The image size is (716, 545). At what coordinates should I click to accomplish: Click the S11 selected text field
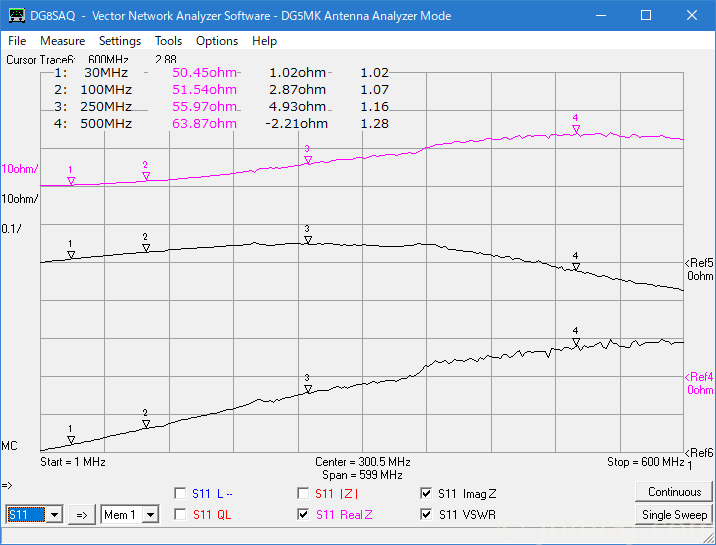click(26, 515)
